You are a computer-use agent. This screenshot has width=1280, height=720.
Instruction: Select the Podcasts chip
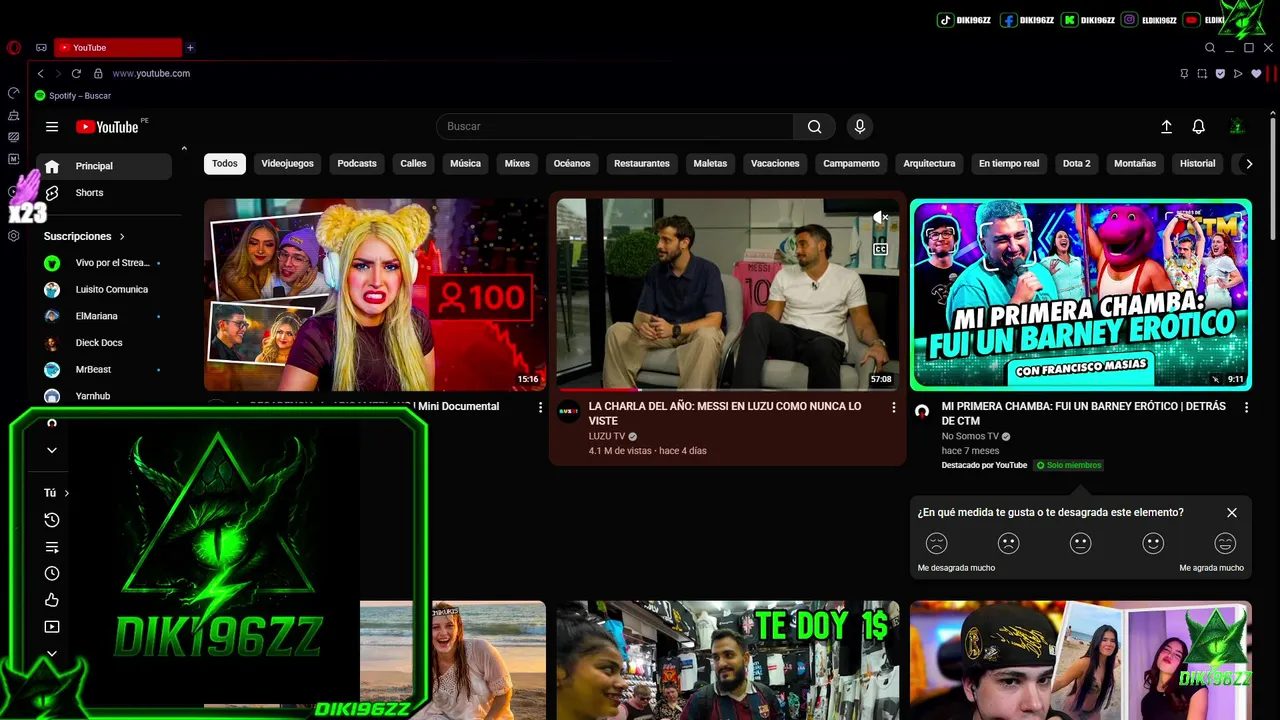(x=357, y=164)
